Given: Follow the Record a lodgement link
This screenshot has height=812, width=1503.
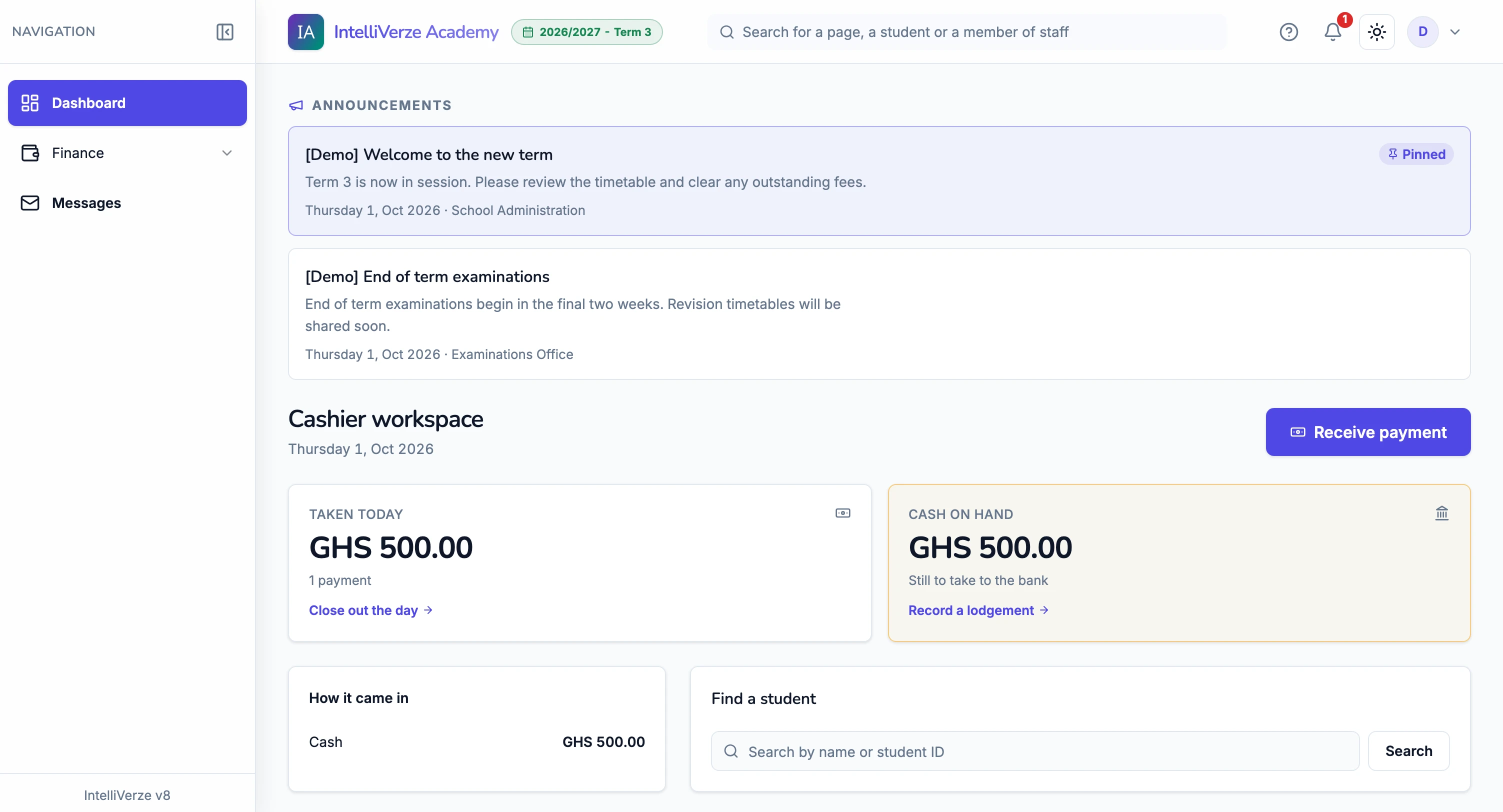Looking at the screenshot, I should (x=978, y=610).
